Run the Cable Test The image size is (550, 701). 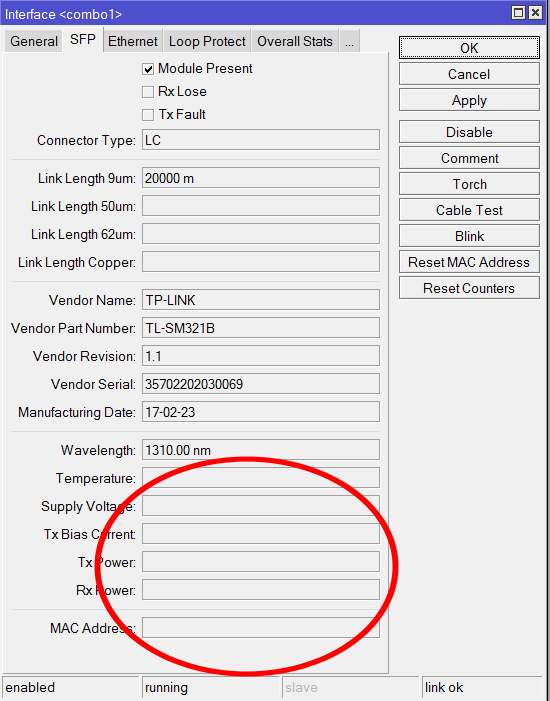469,210
